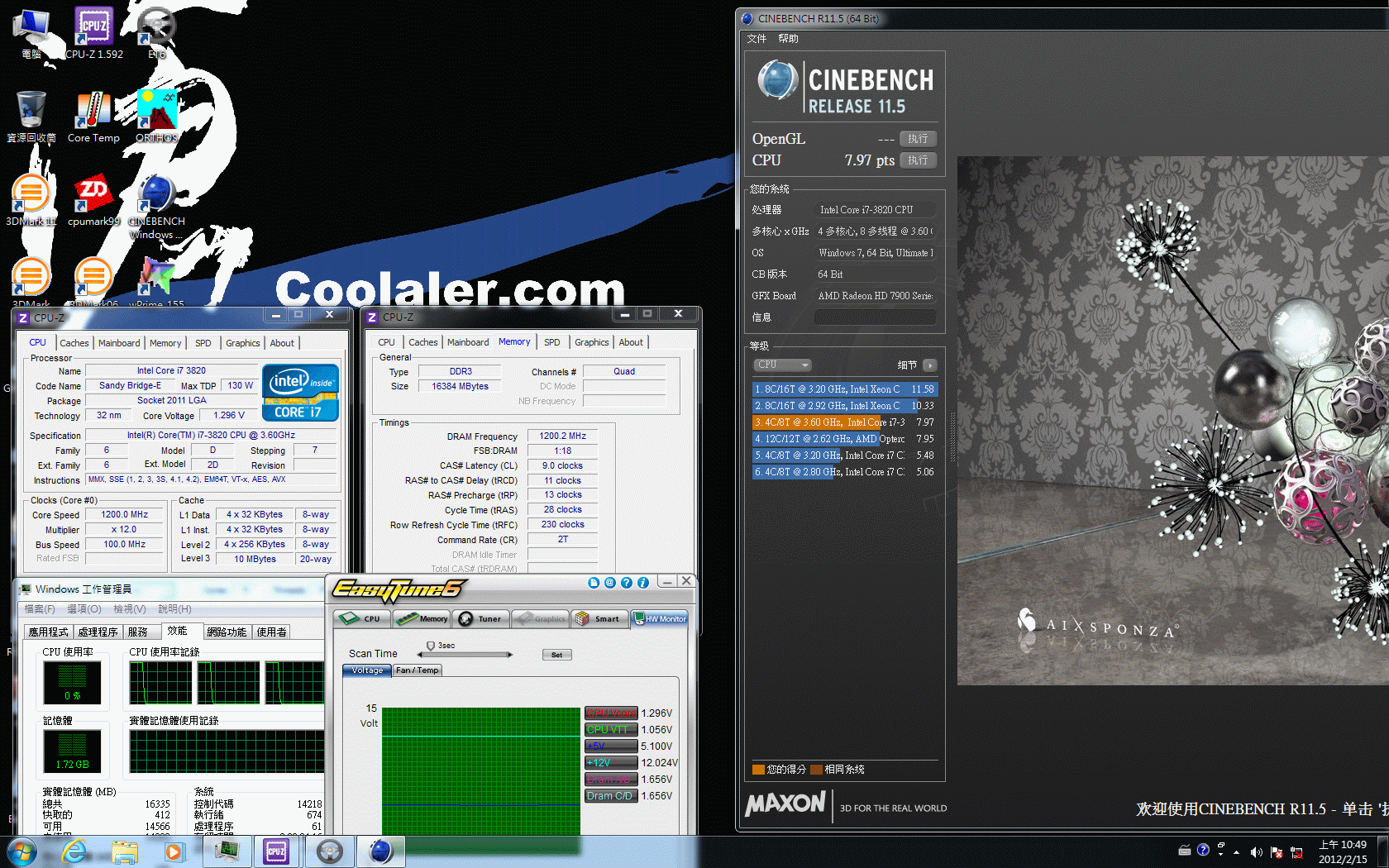Viewport: 1389px width, 868px height.
Task: Click the Scan Time slider right arrow
Action: coord(510,655)
